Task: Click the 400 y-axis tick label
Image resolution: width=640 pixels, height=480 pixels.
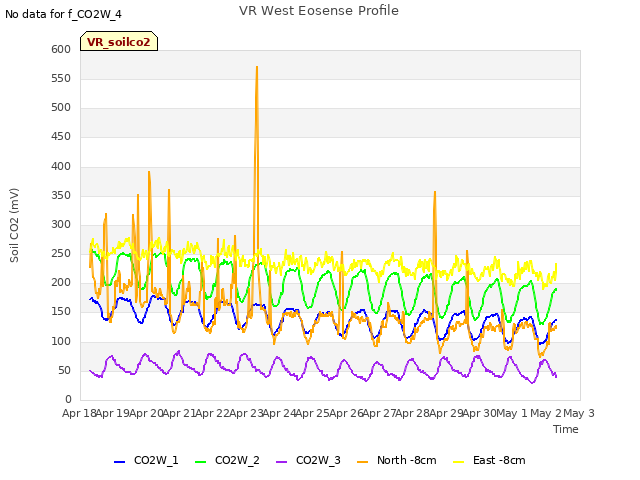Action: pos(61,167)
